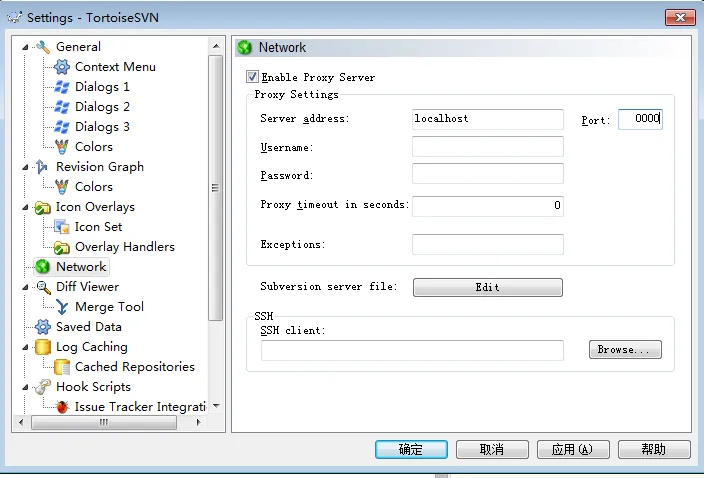Collapse the General tree node
704x478 pixels.
pos(26,47)
